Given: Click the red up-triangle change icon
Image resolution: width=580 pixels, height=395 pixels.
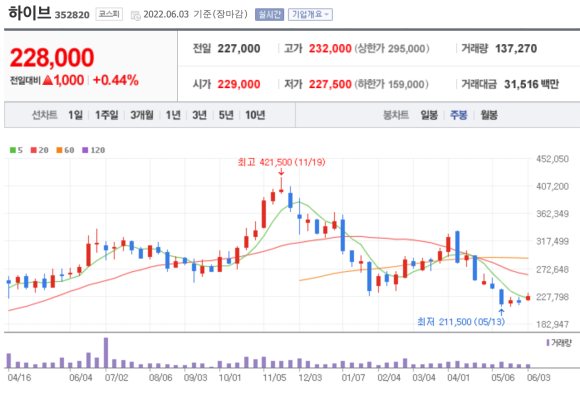Looking at the screenshot, I should [x=48, y=80].
